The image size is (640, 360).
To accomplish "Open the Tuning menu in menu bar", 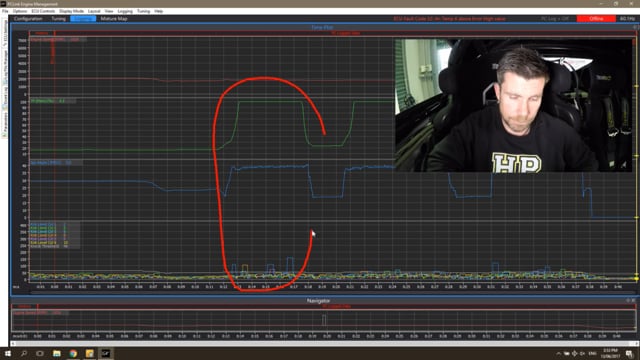I will [x=143, y=11].
